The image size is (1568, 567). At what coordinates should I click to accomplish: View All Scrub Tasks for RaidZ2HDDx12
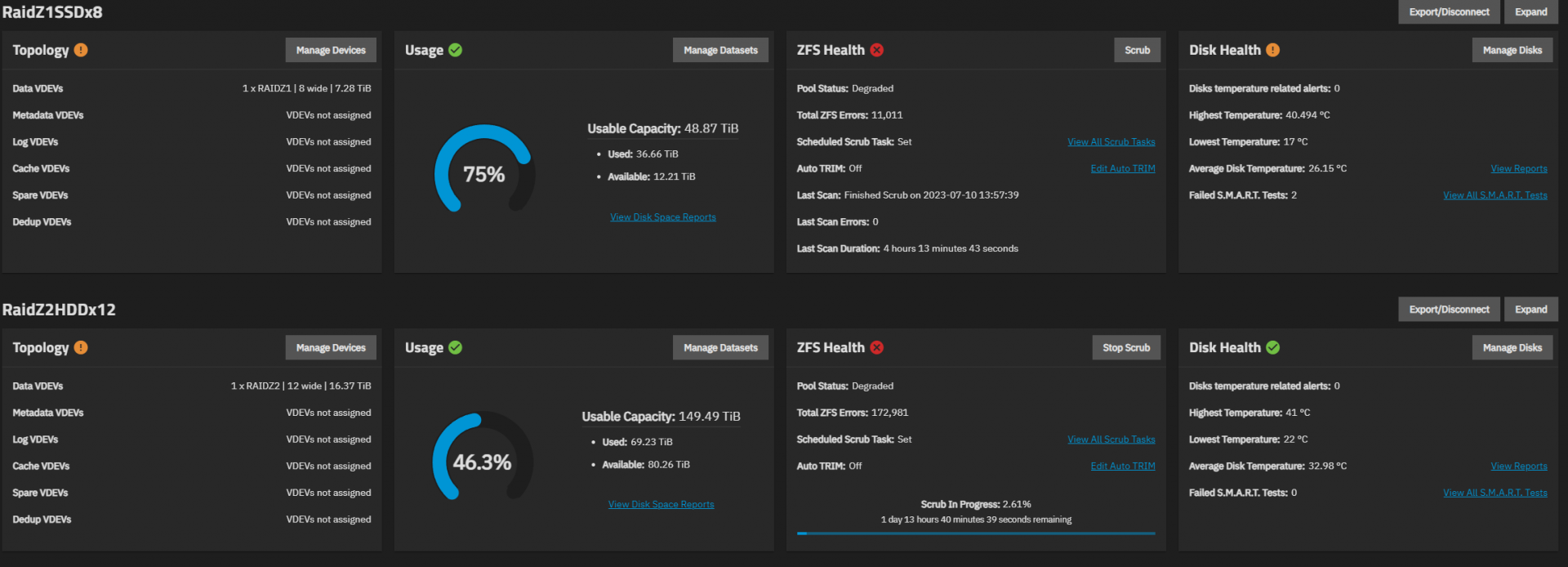click(x=1111, y=440)
